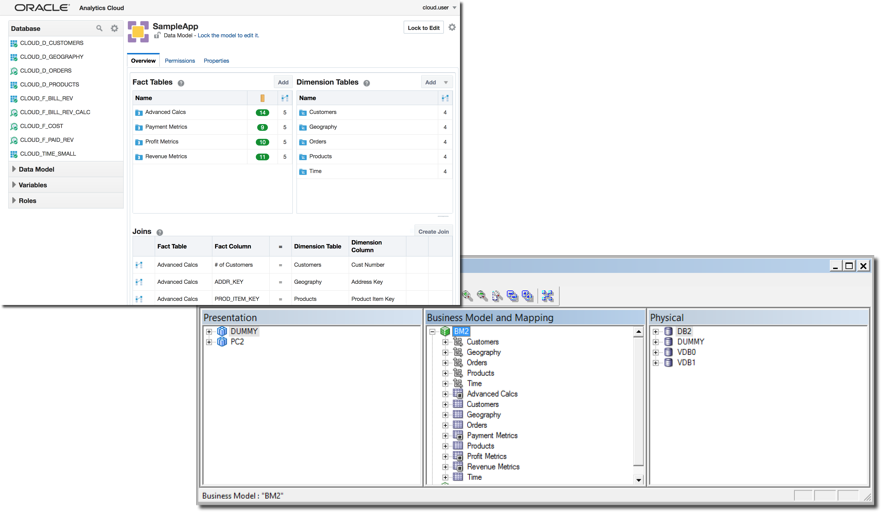The width and height of the screenshot is (884, 512).
Task: Click the Dimension Tables Add button
Action: click(x=431, y=82)
